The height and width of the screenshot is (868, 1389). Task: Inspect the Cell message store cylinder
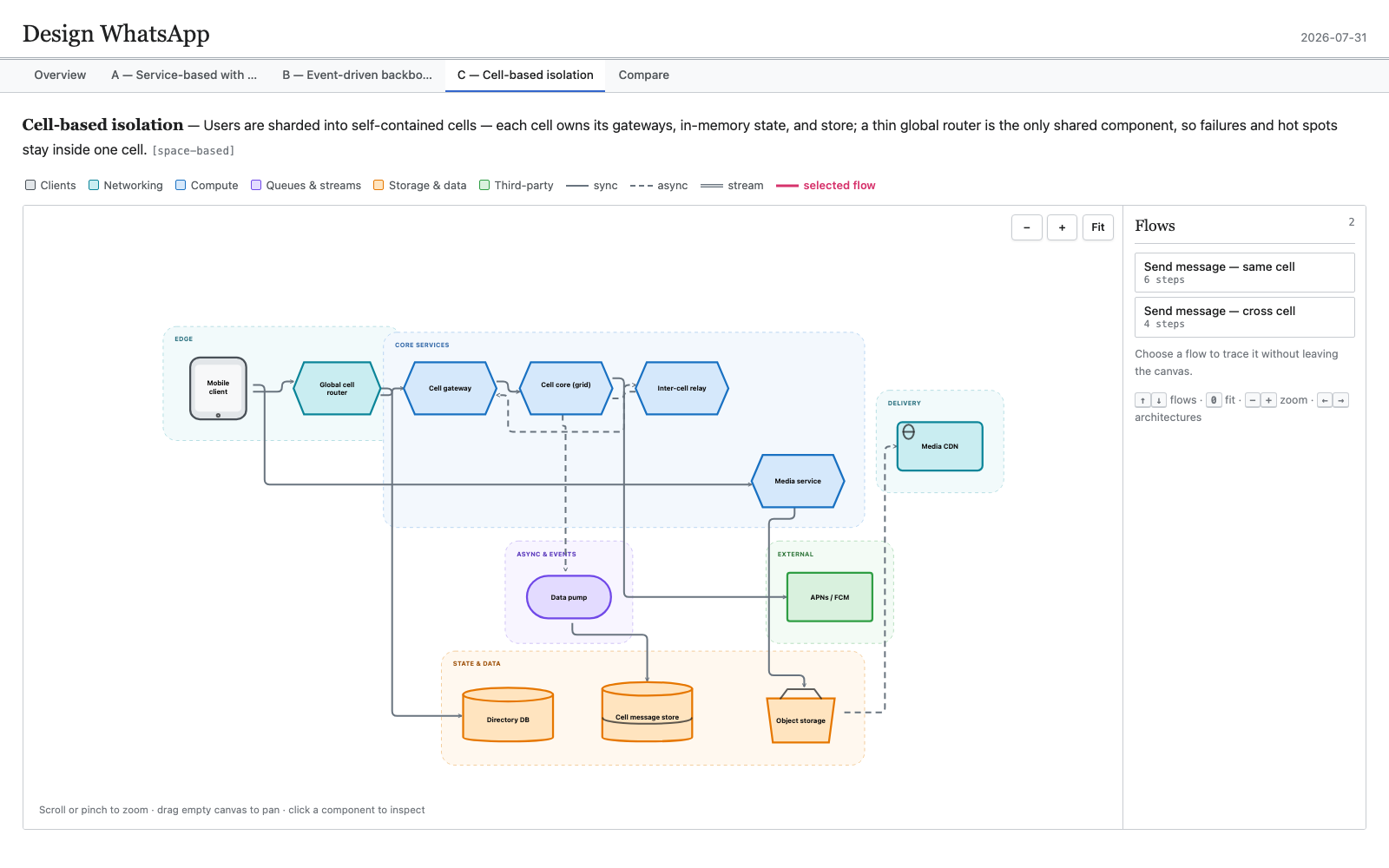tap(647, 712)
